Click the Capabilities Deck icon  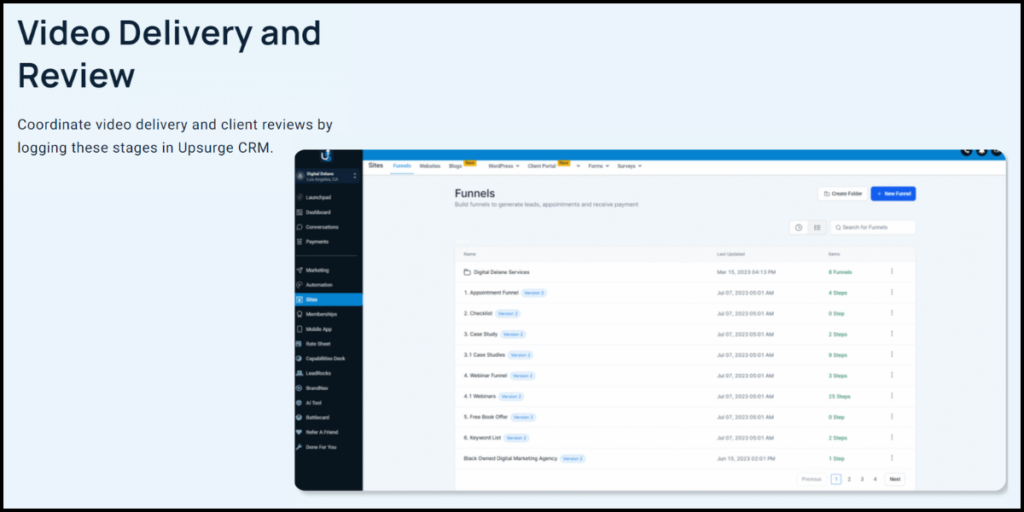pos(299,359)
